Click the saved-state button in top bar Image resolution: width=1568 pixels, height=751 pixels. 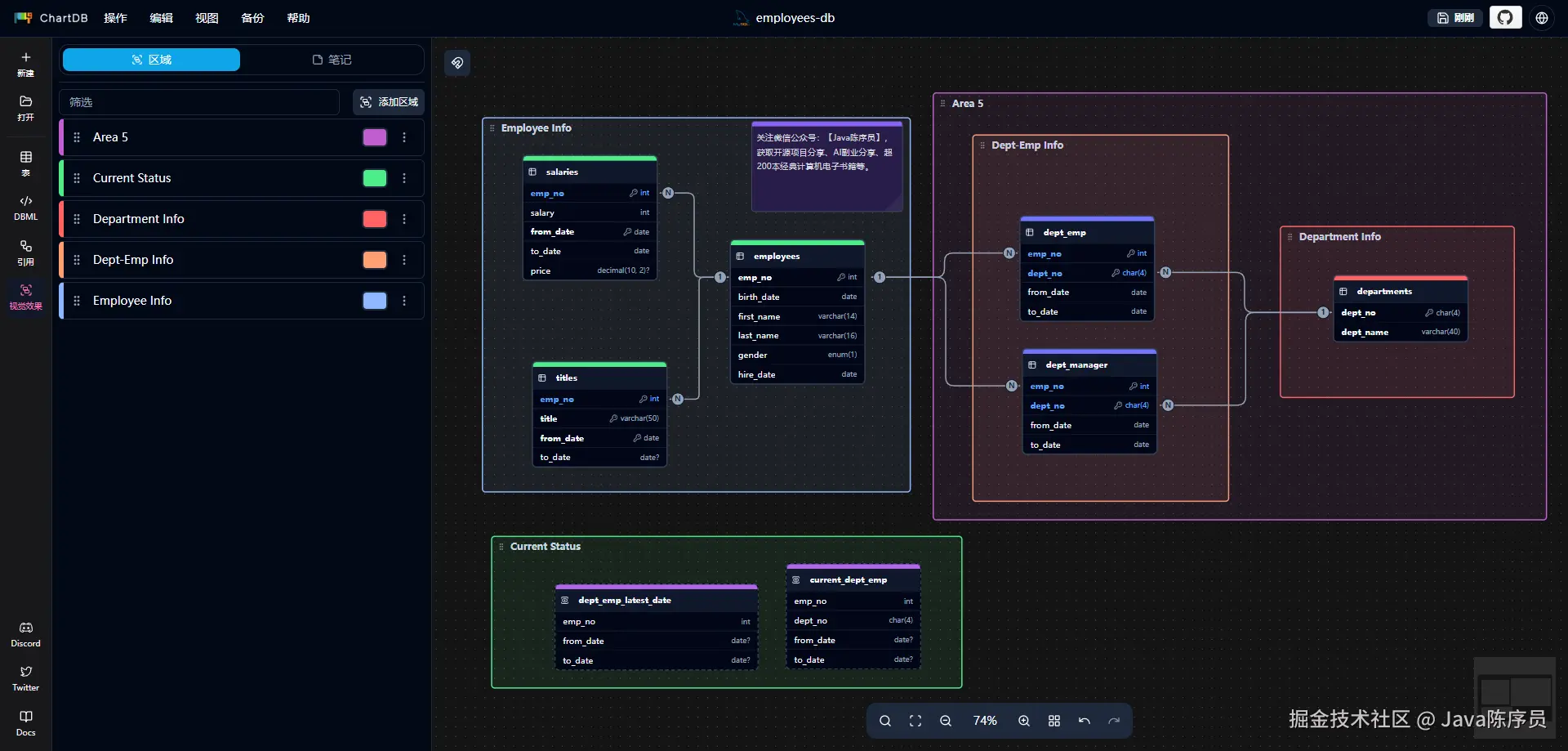[1454, 17]
